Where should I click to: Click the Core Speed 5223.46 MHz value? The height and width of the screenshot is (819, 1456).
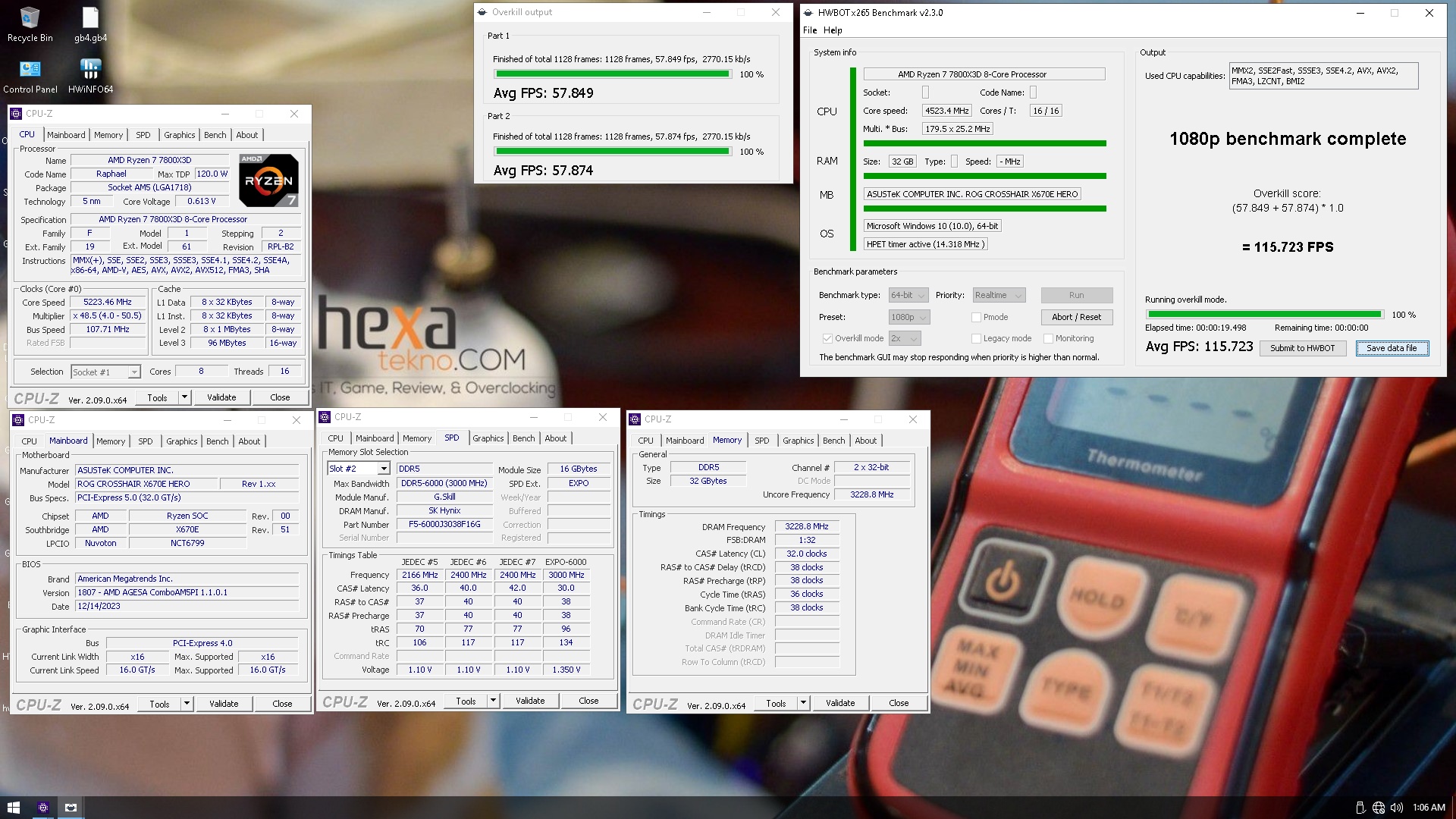point(108,302)
